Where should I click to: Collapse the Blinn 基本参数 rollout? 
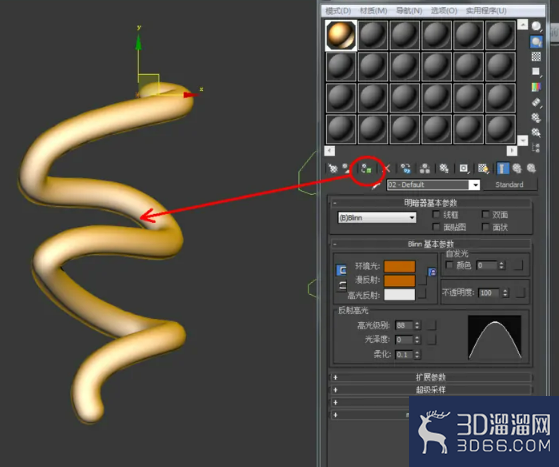431,244
